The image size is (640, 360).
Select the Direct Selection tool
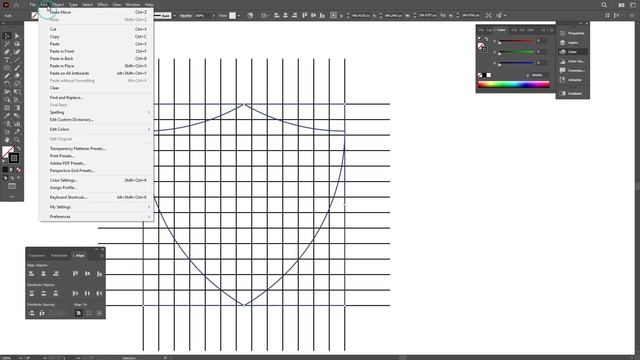point(17,36)
